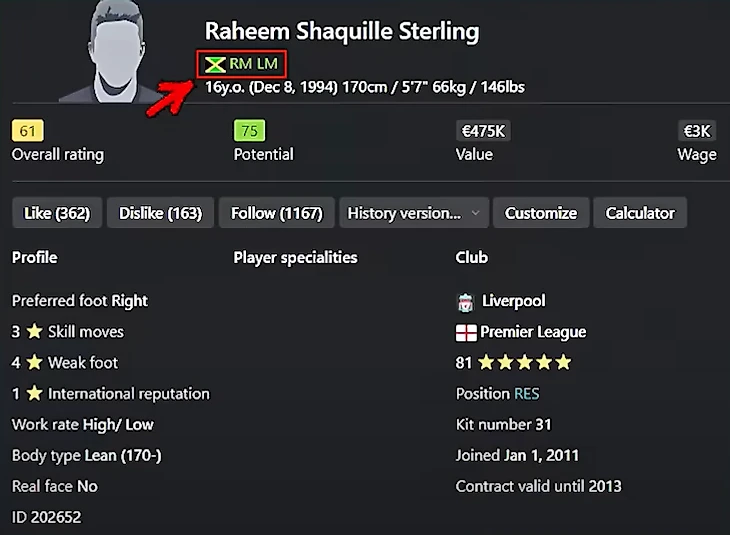Open the History version dropdown
Image resolution: width=730 pixels, height=535 pixels.
[x=414, y=213]
